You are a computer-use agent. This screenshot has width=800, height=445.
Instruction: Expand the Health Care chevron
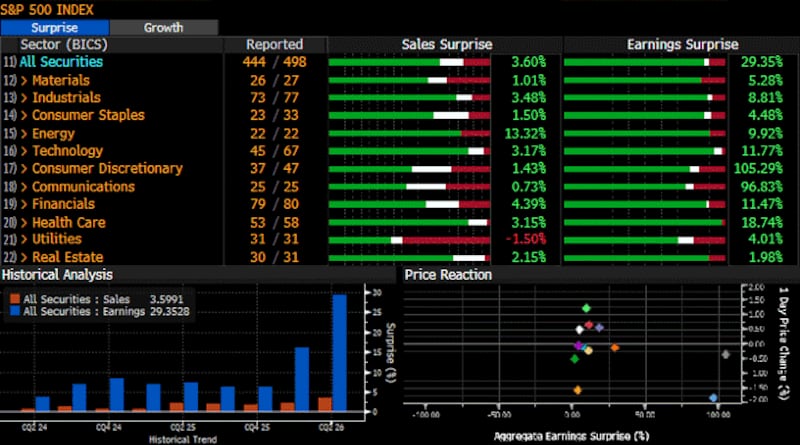click(x=24, y=222)
